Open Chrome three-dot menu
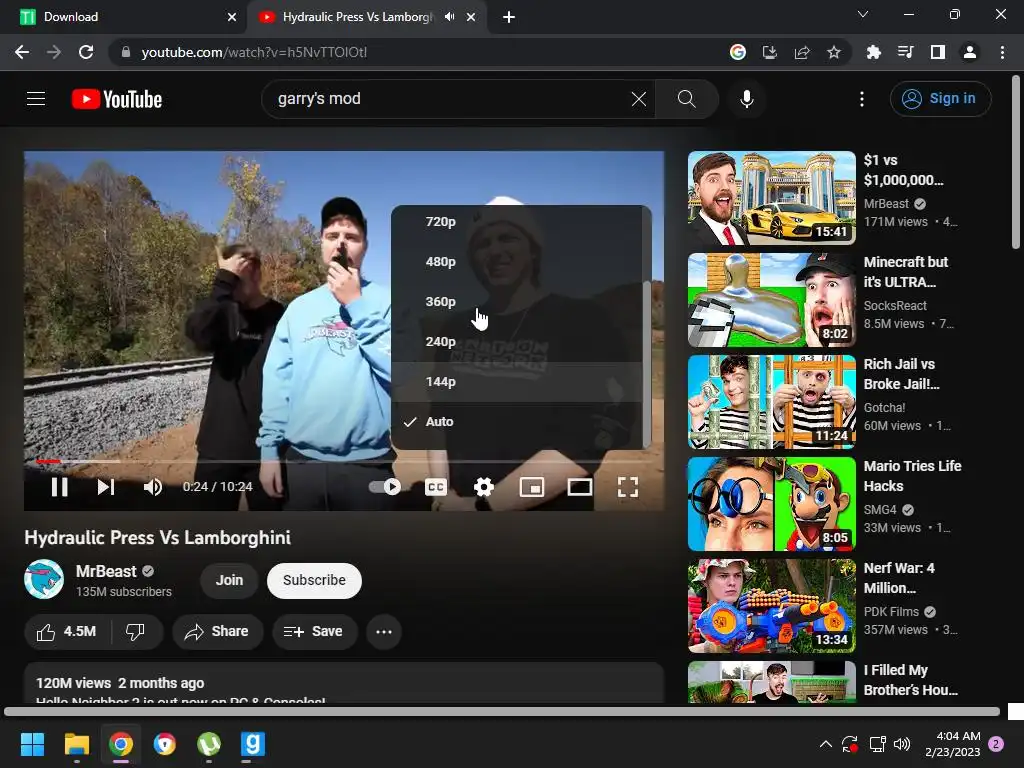Viewport: 1024px width, 768px height. 1002,52
